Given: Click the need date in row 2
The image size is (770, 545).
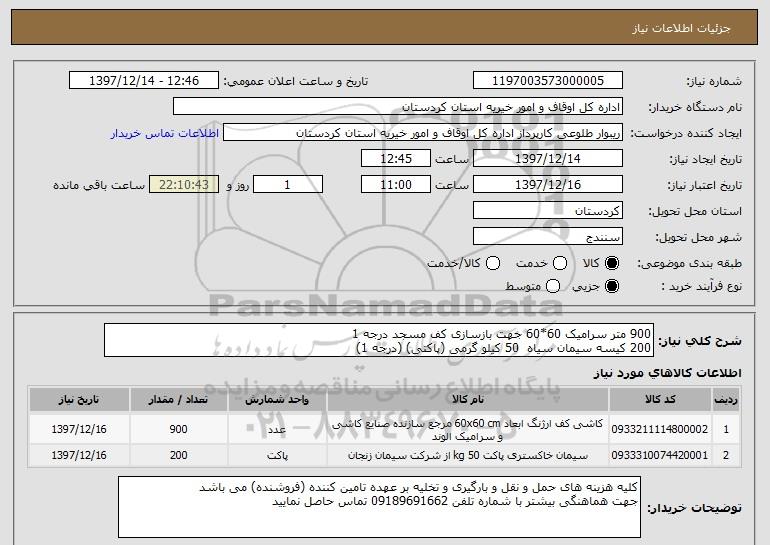Looking at the screenshot, I should pyautogui.click(x=79, y=455).
